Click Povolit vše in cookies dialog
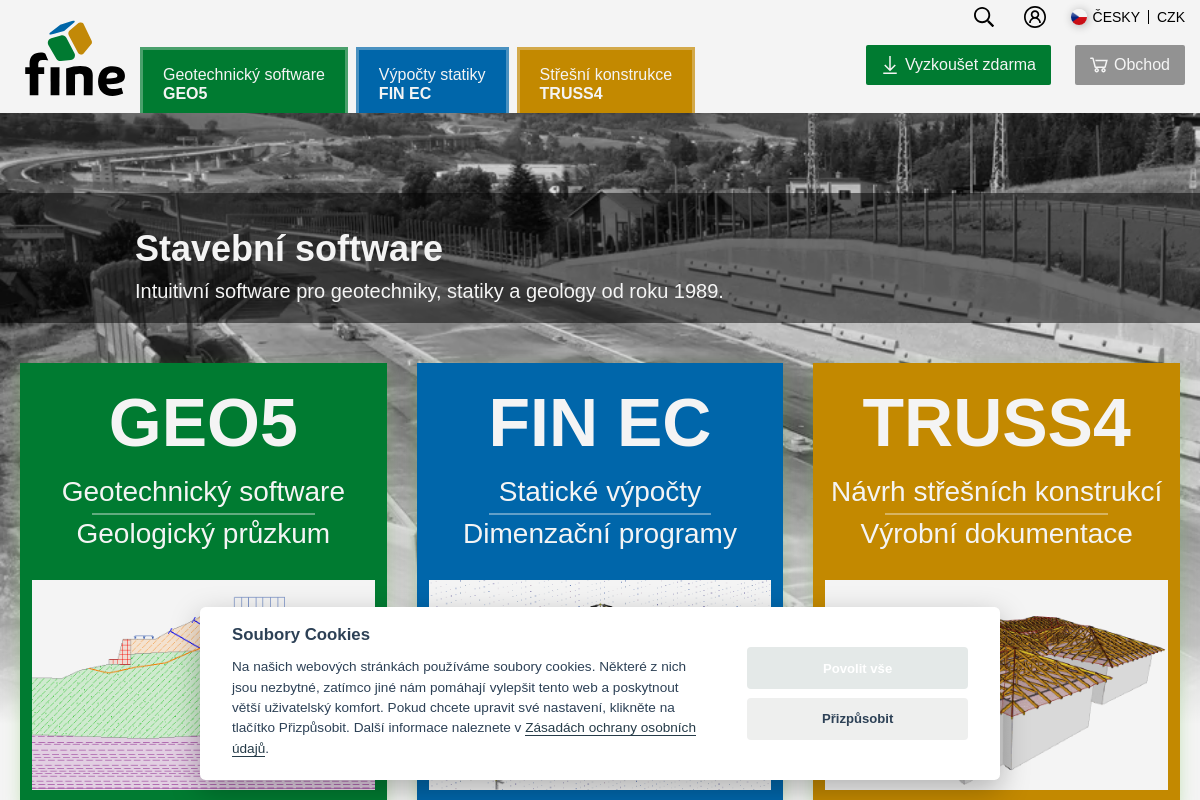The height and width of the screenshot is (800, 1200). [857, 668]
